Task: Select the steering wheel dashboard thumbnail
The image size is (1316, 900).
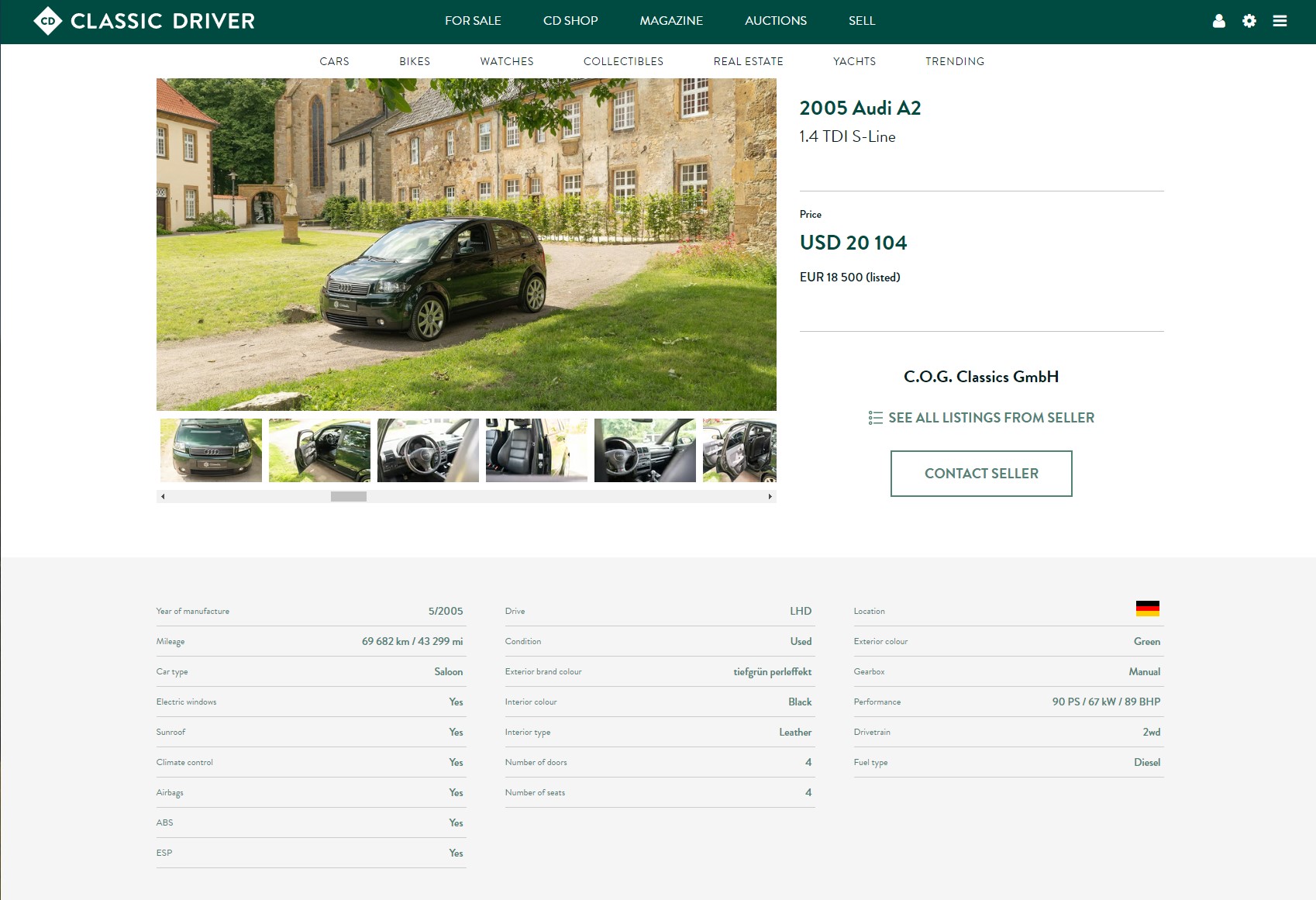Action: (x=428, y=450)
